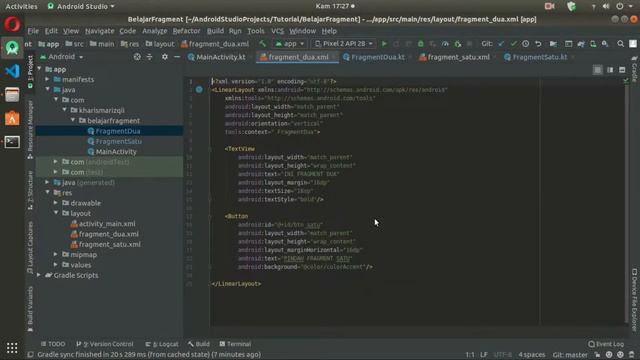Revert changes with the rollback arrow

[538, 44]
